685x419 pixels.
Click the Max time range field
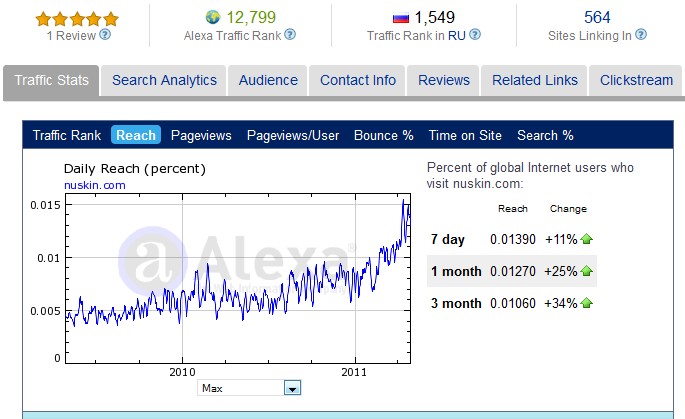(249, 388)
